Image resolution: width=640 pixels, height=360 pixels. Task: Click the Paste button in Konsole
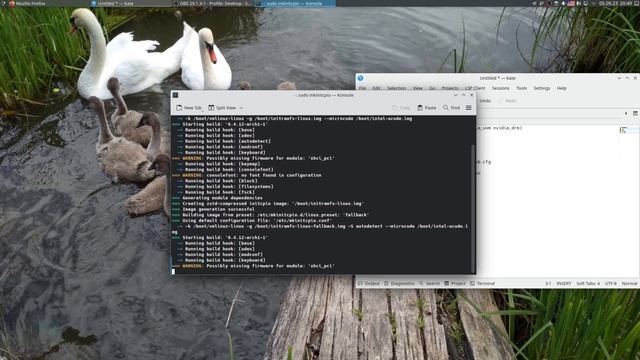click(x=427, y=108)
